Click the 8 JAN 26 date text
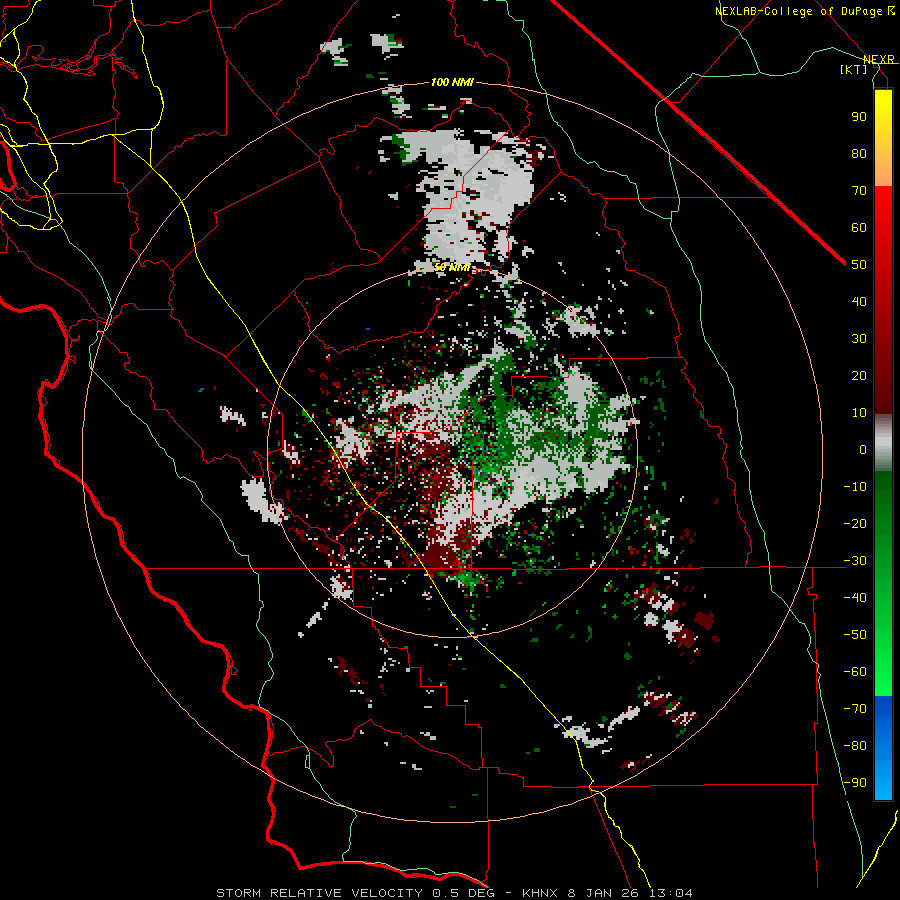900x900 pixels. 602,893
